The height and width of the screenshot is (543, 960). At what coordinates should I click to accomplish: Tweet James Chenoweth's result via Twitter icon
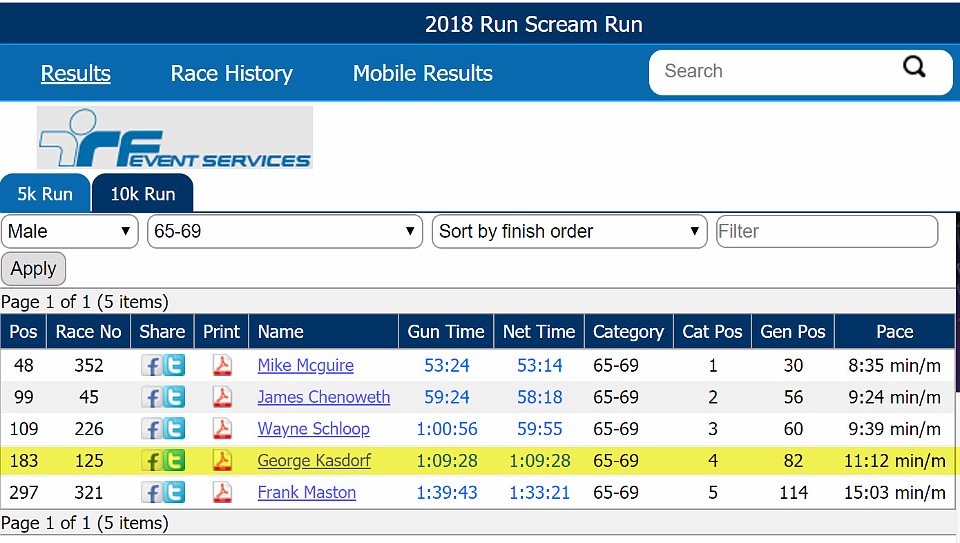pos(174,398)
